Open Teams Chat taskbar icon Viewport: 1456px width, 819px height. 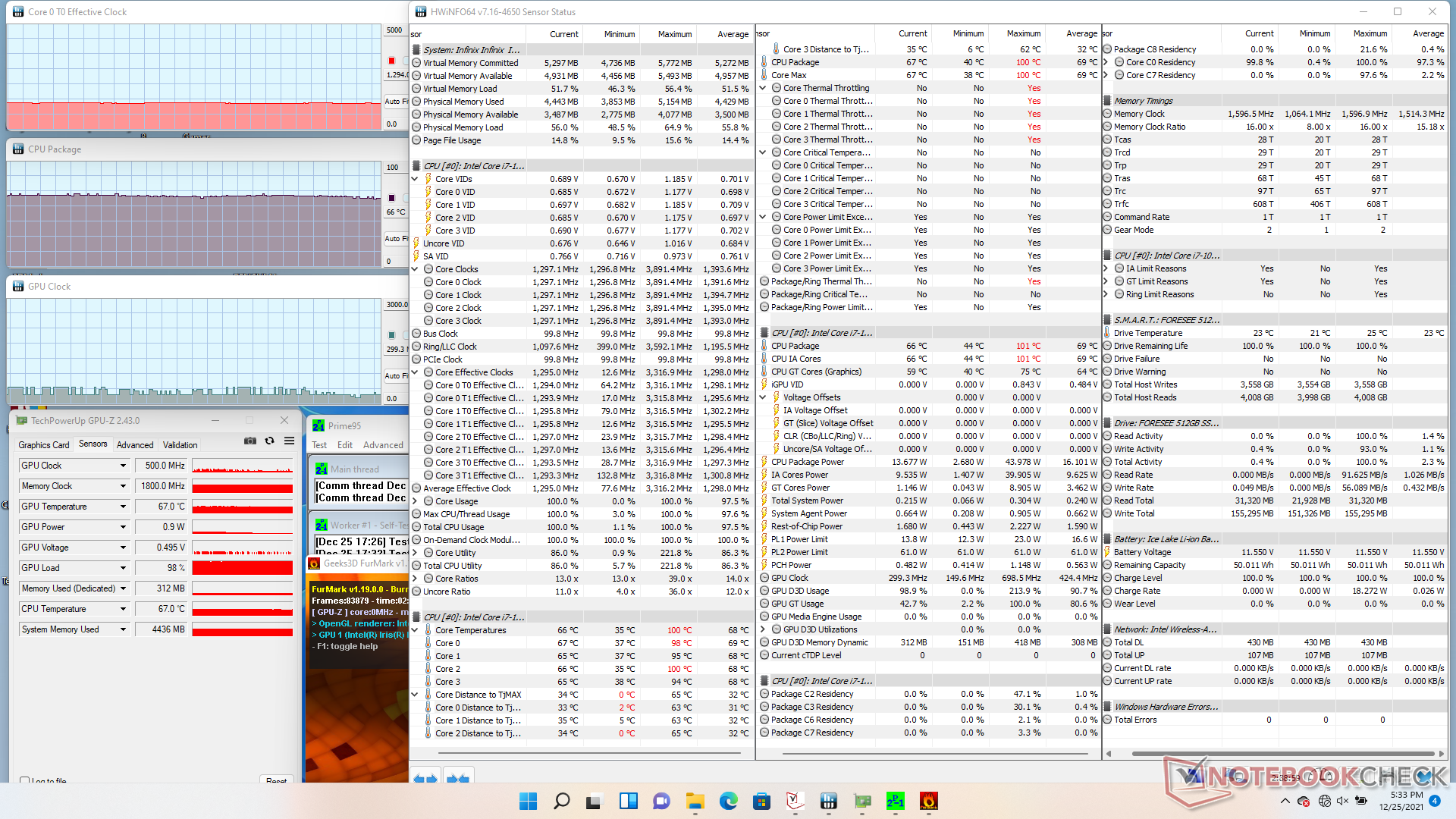(661, 801)
